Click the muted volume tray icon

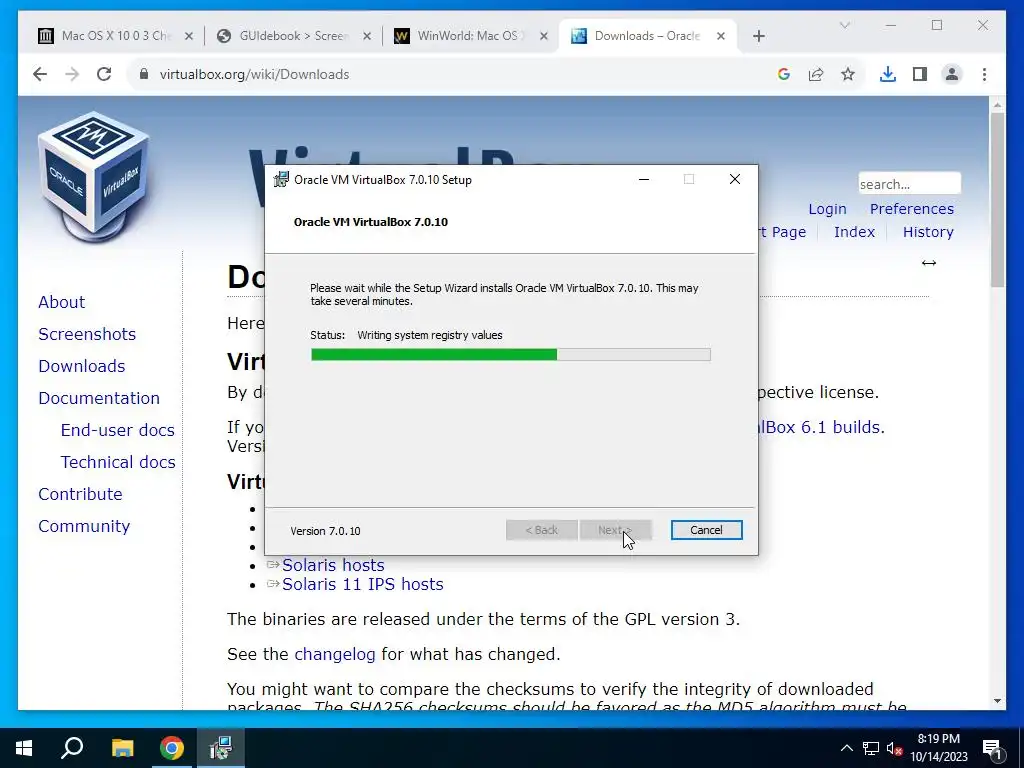(x=895, y=748)
